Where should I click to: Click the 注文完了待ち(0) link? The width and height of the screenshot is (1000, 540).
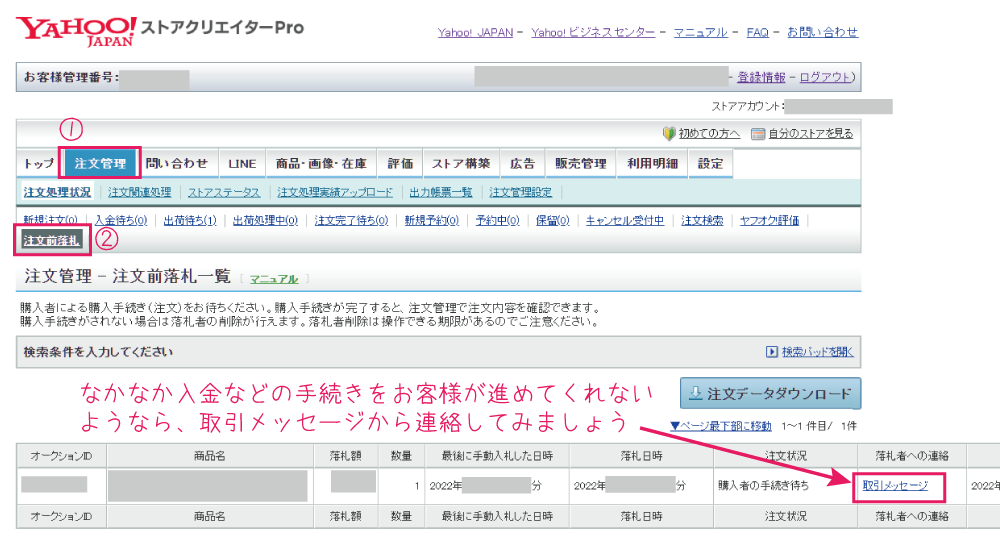[x=351, y=220]
